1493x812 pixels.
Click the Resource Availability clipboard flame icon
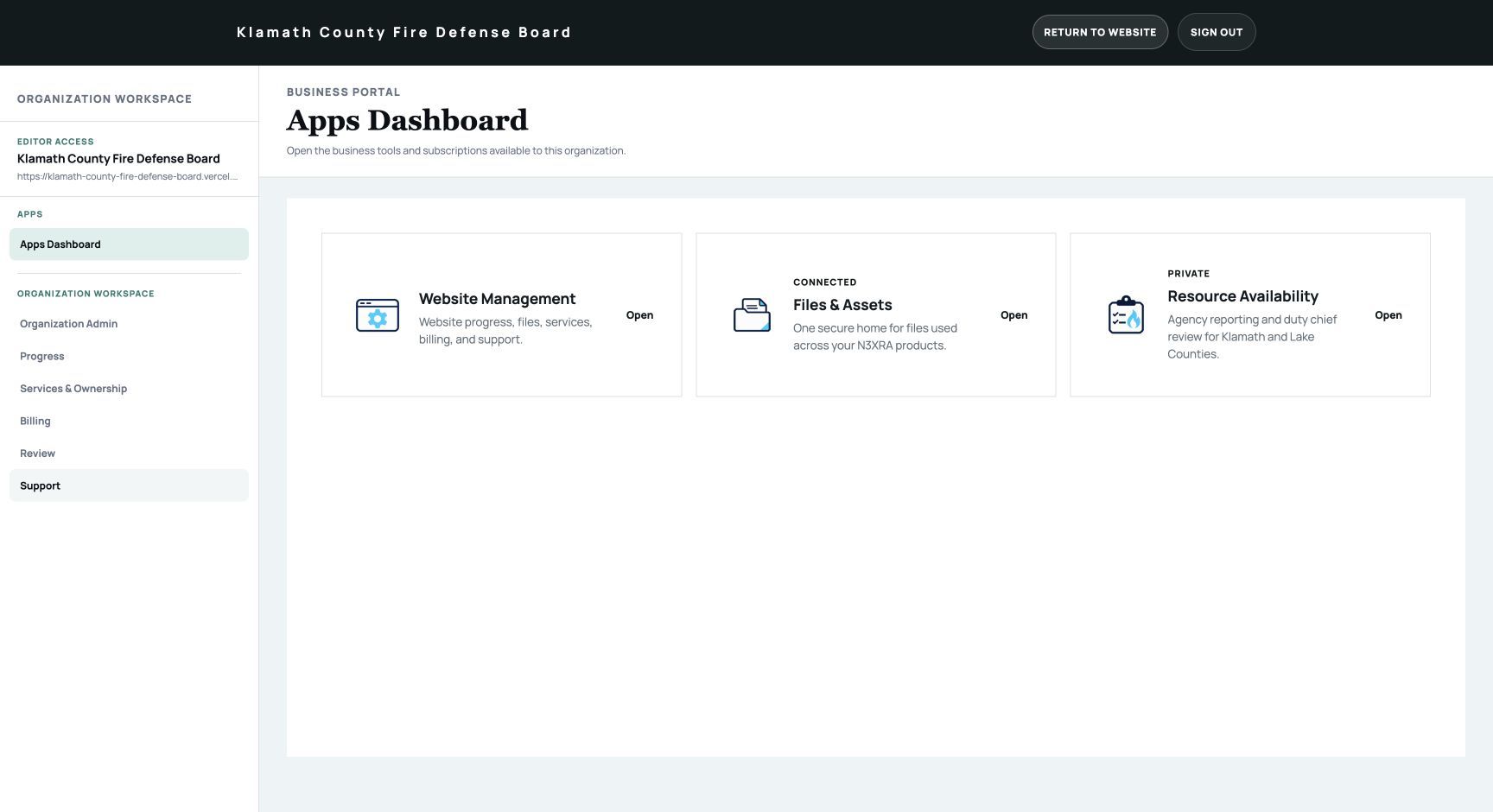pos(1126,314)
